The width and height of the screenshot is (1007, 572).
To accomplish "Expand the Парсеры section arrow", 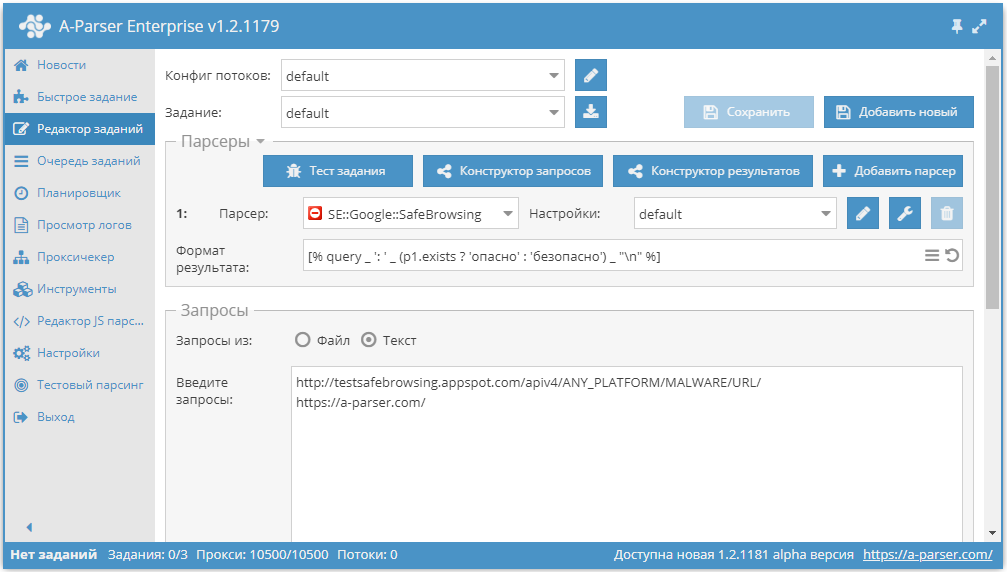I will (x=260, y=141).
